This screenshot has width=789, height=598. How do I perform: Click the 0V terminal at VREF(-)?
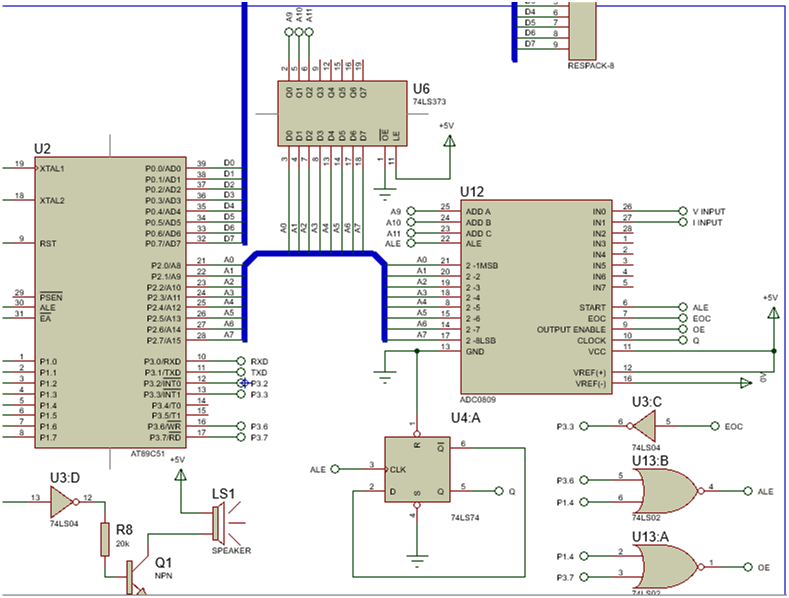[746, 383]
